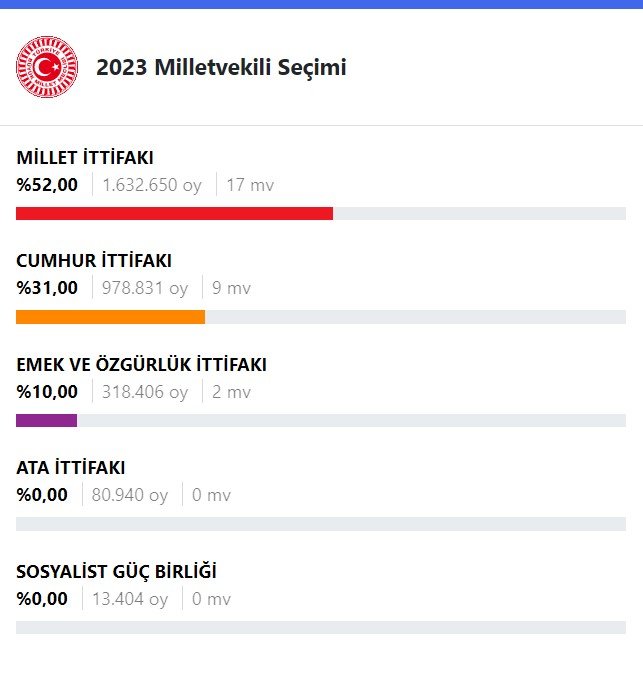Click the 17 mv seat count
The height and width of the screenshot is (675, 643).
coord(250,185)
